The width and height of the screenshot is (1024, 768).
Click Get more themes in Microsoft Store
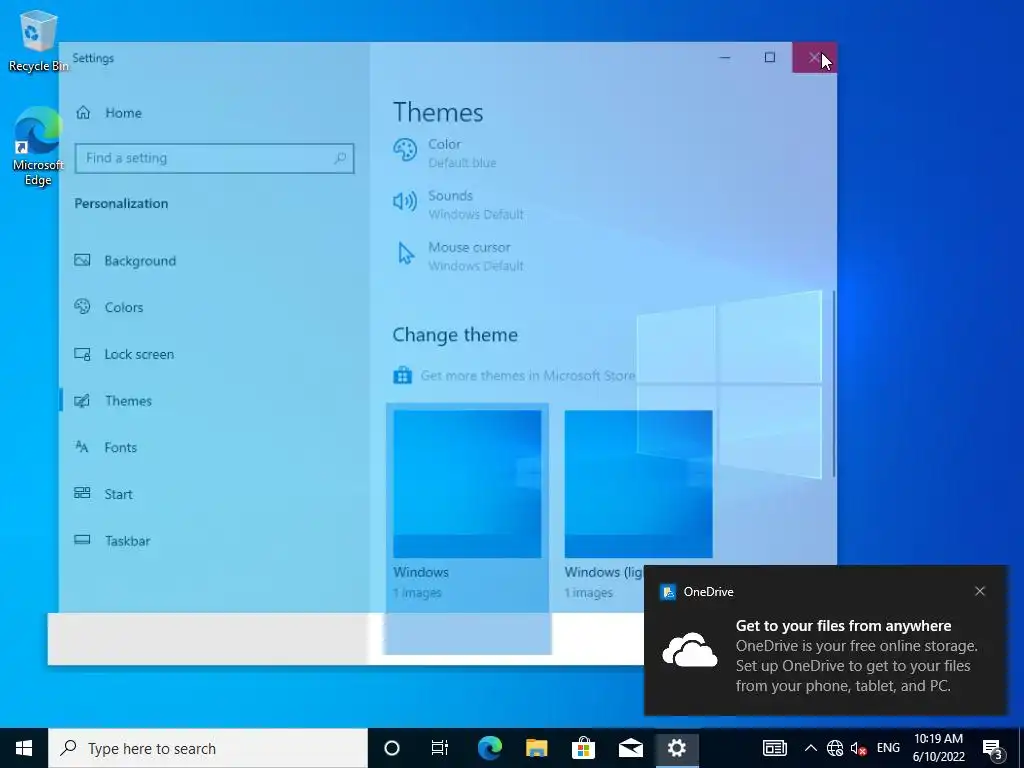[528, 376]
